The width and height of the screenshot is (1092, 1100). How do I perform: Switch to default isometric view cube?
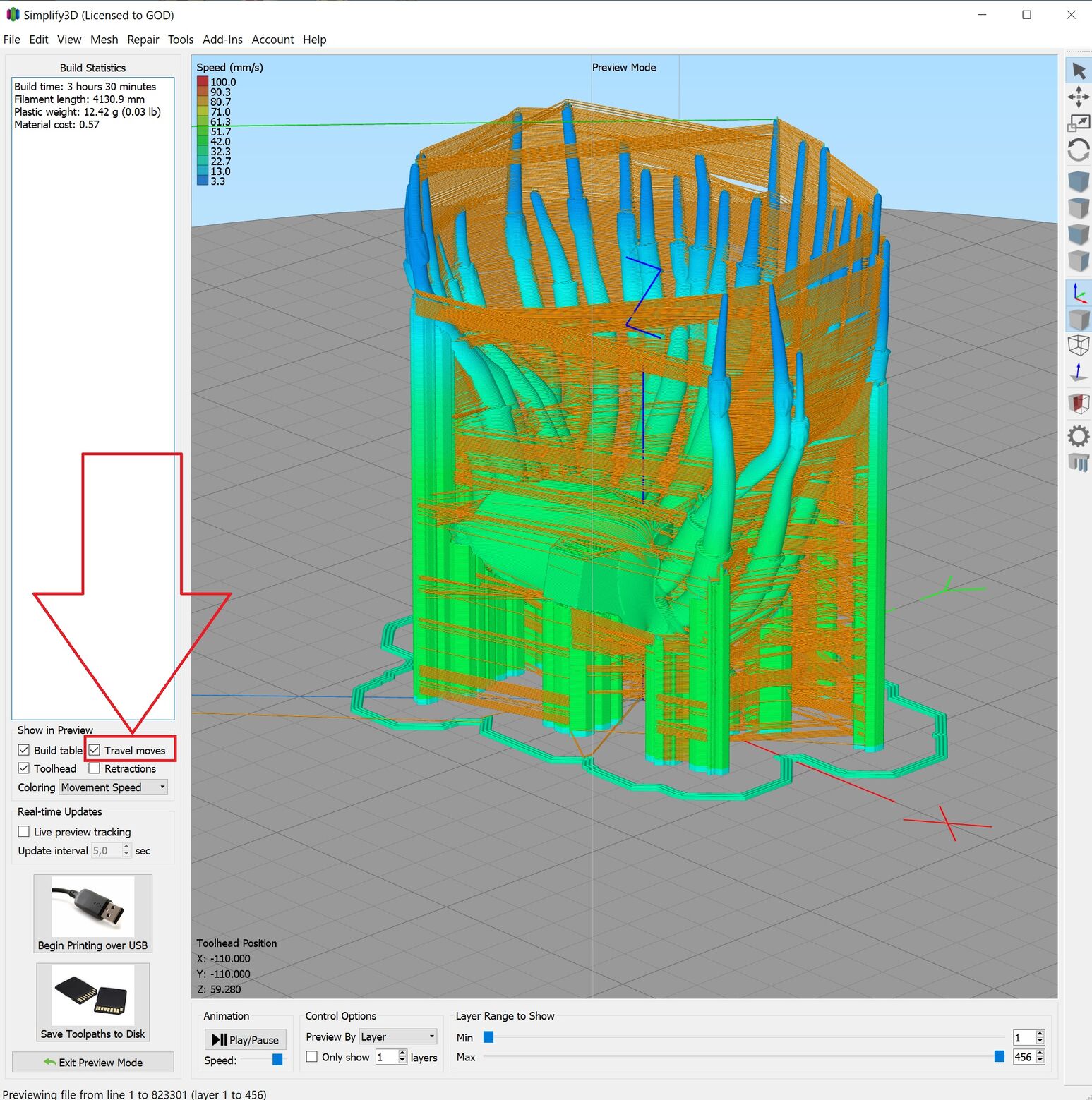coord(1078,181)
